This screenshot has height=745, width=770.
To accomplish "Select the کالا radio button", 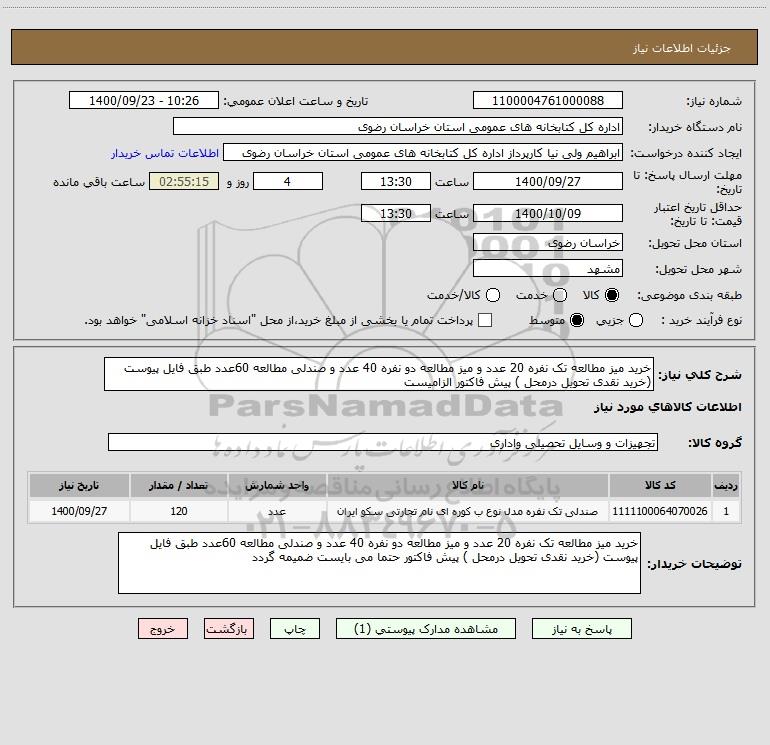I will click(612, 295).
